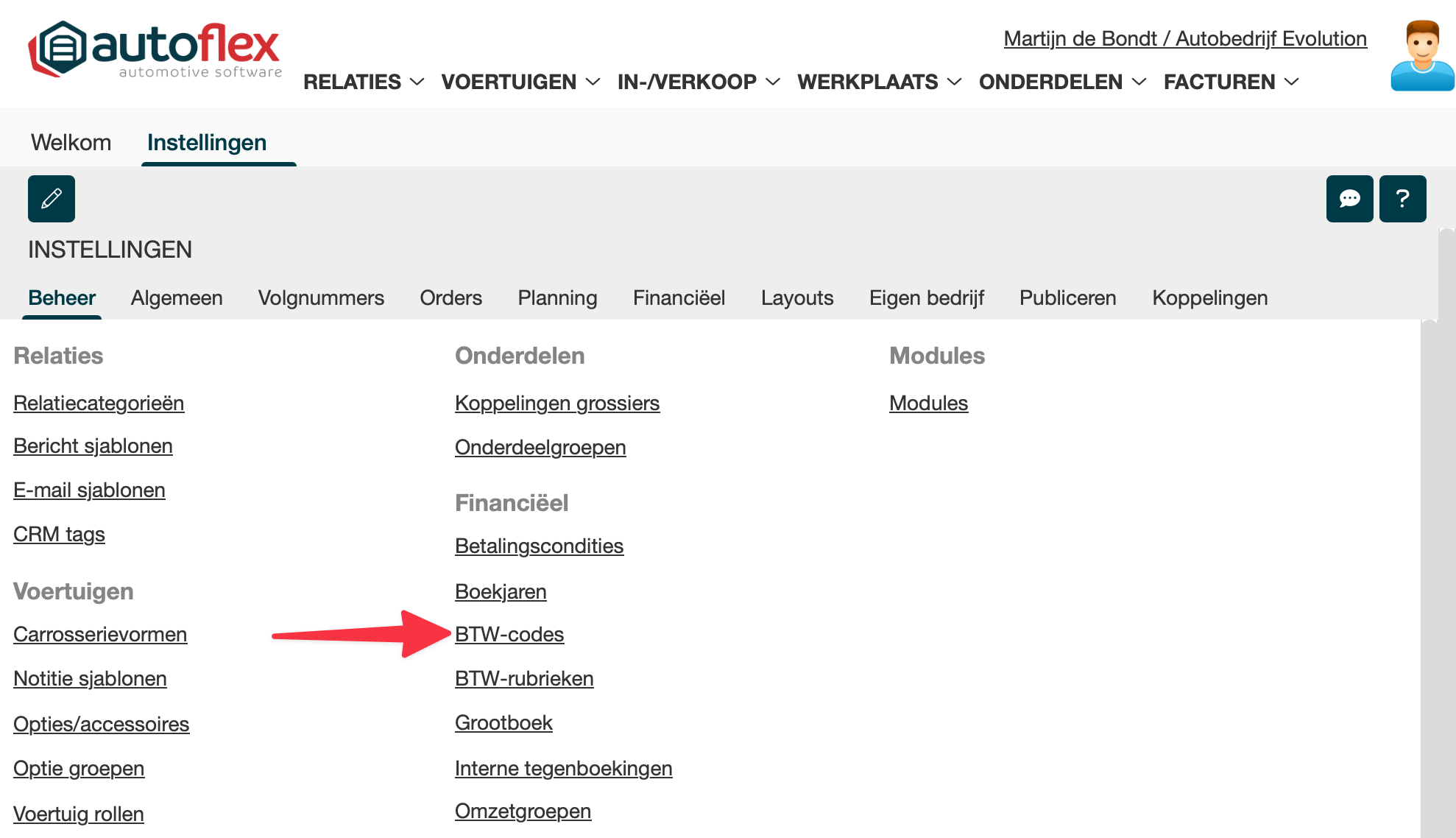Expand the ONDERDELEN dropdown menu
The image size is (1456, 838).
point(1062,82)
